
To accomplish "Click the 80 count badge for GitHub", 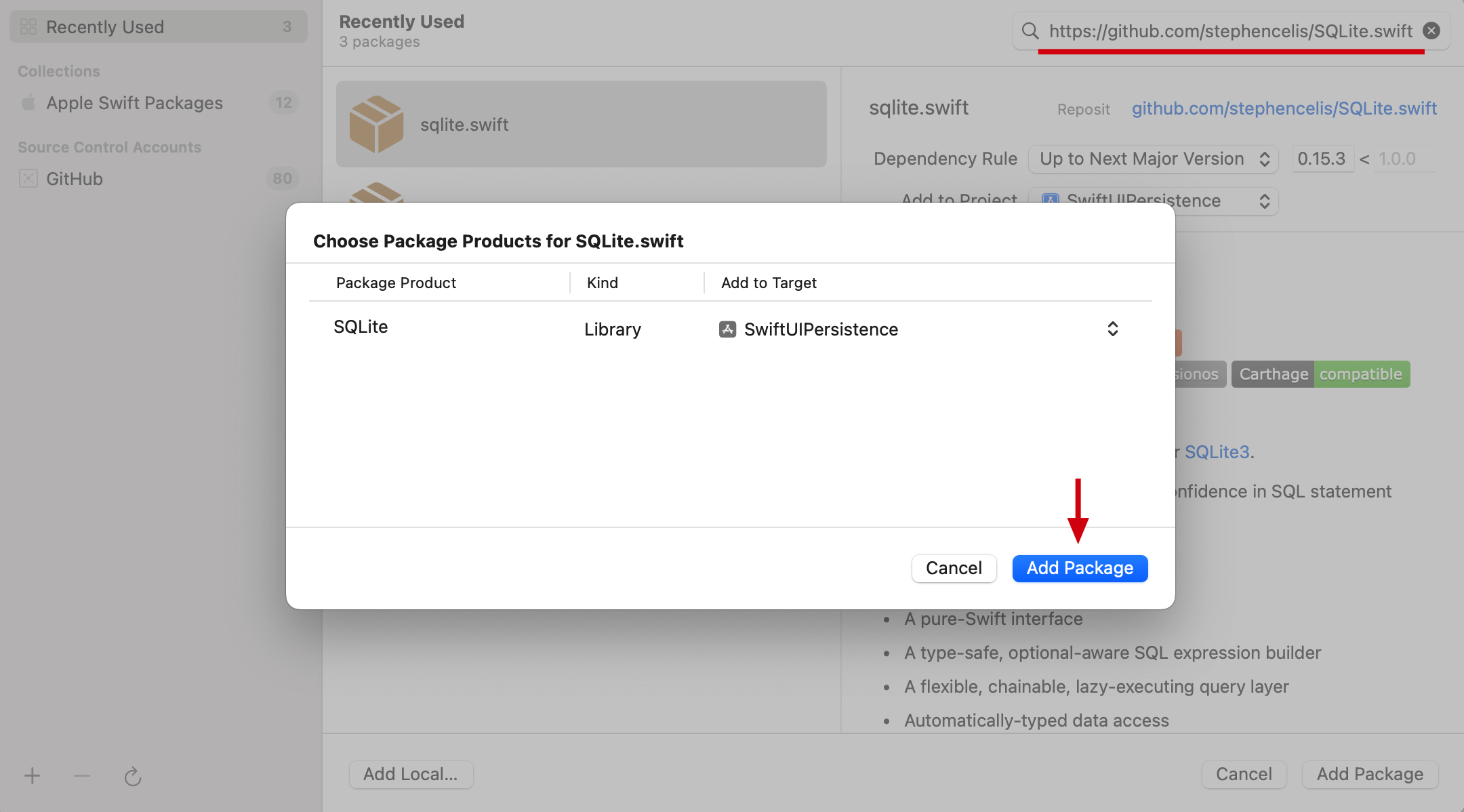I will [283, 178].
